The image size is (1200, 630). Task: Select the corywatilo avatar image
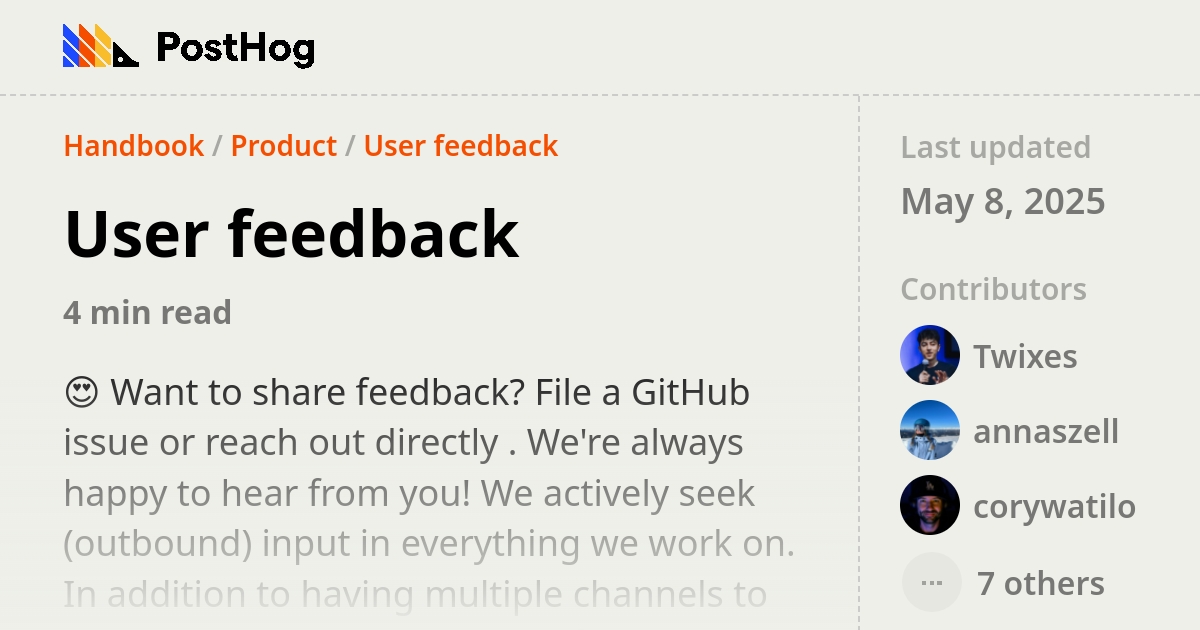930,506
